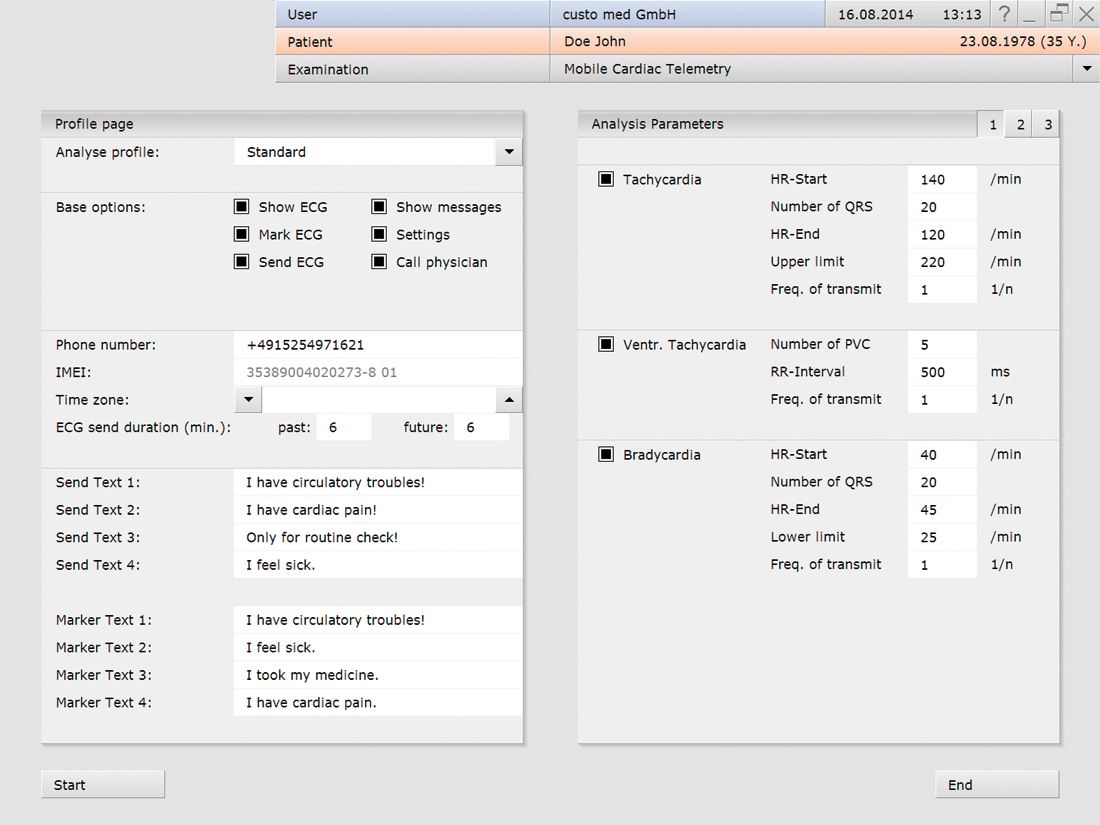Toggle the Ventr. Tachycardia checkbox

(606, 345)
